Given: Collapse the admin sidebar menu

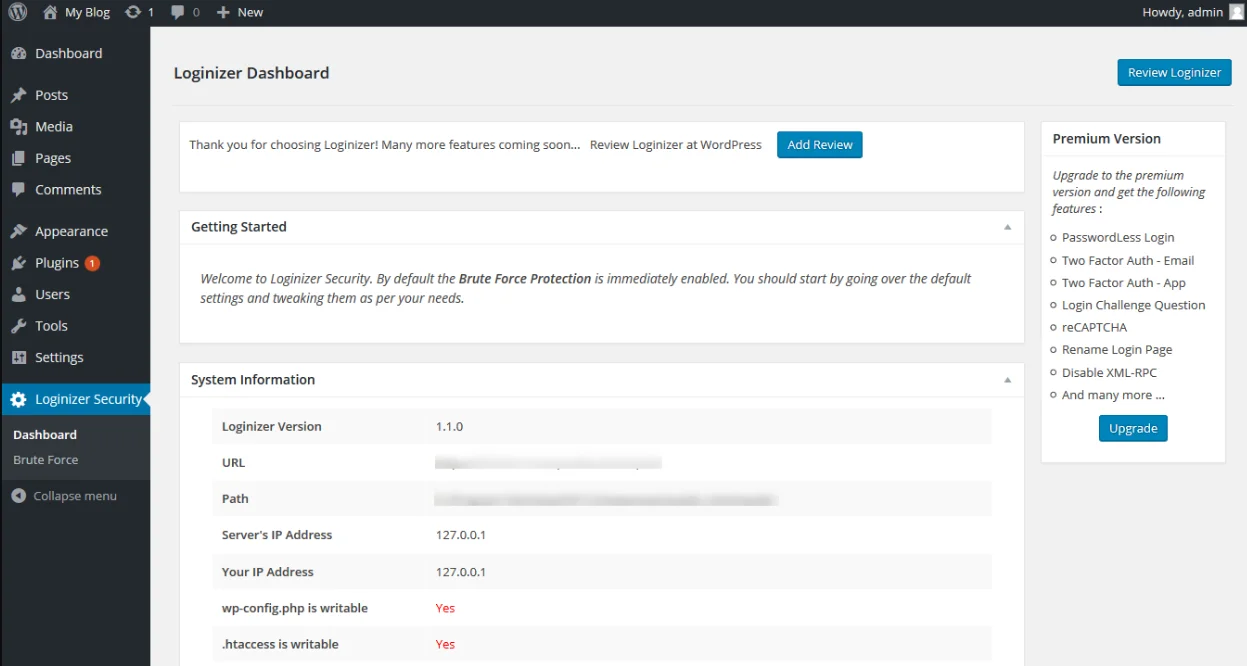Looking at the screenshot, I should (65, 496).
